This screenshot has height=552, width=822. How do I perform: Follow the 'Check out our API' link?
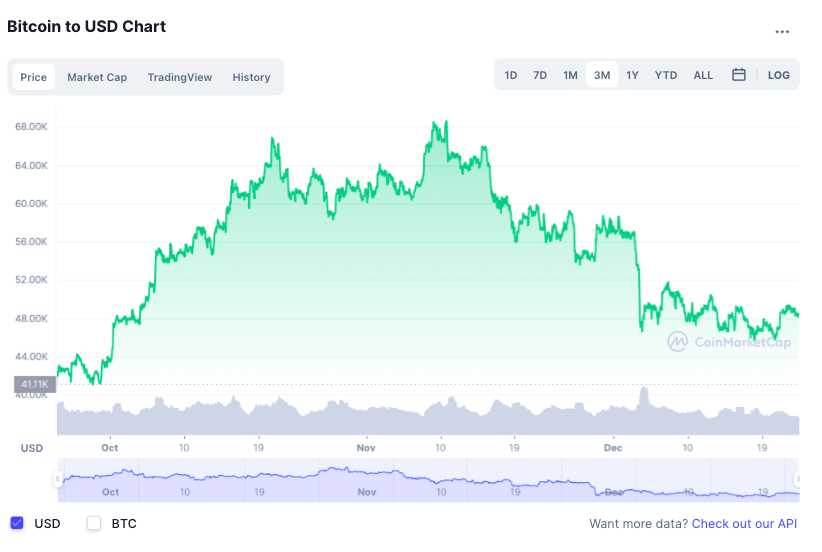(x=745, y=523)
